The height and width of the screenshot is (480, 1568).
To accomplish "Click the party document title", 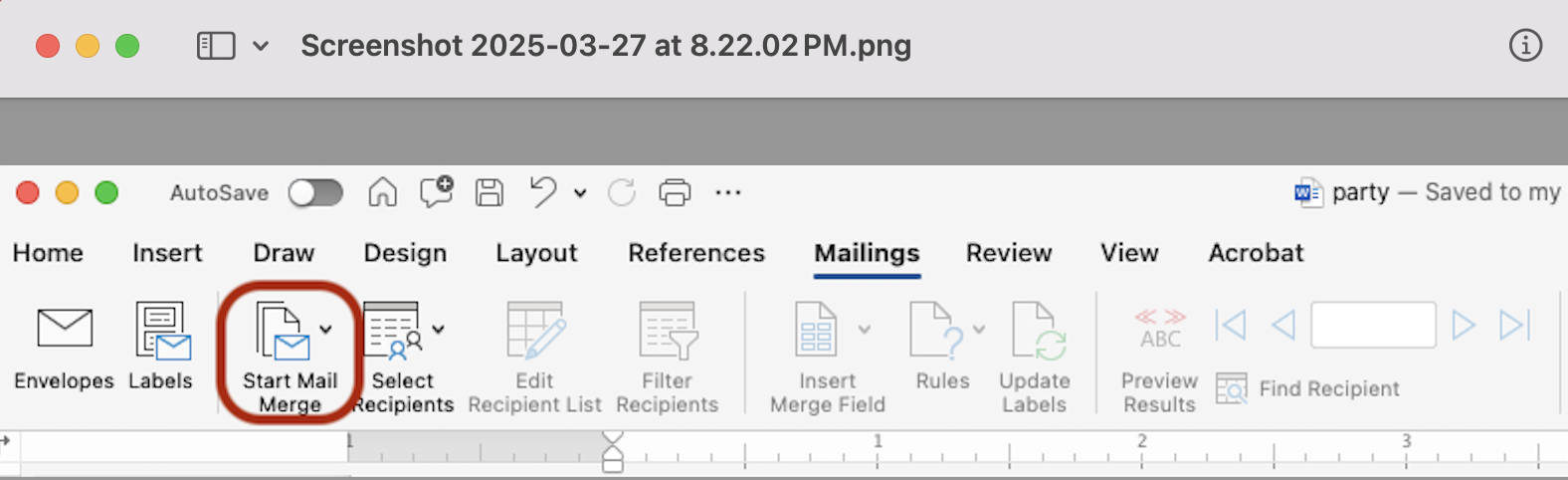I will 1360,192.
